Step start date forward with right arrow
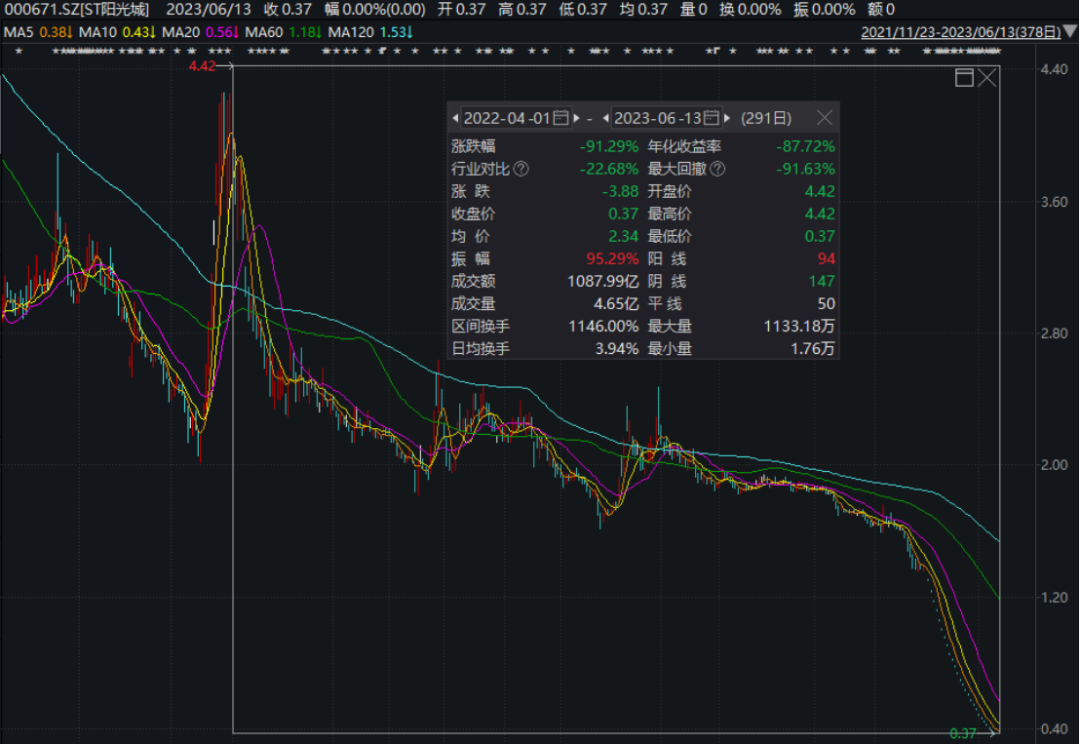This screenshot has height=744, width=1080. pos(576,118)
